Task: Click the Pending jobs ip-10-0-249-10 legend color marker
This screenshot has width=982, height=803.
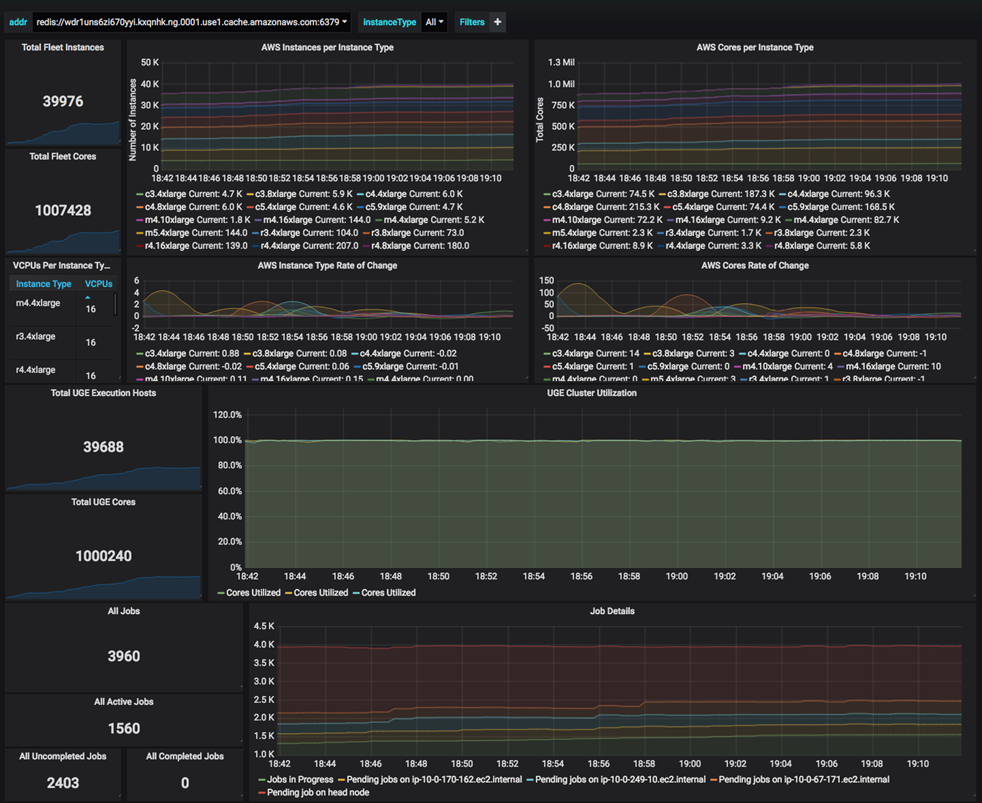Action: (x=529, y=779)
